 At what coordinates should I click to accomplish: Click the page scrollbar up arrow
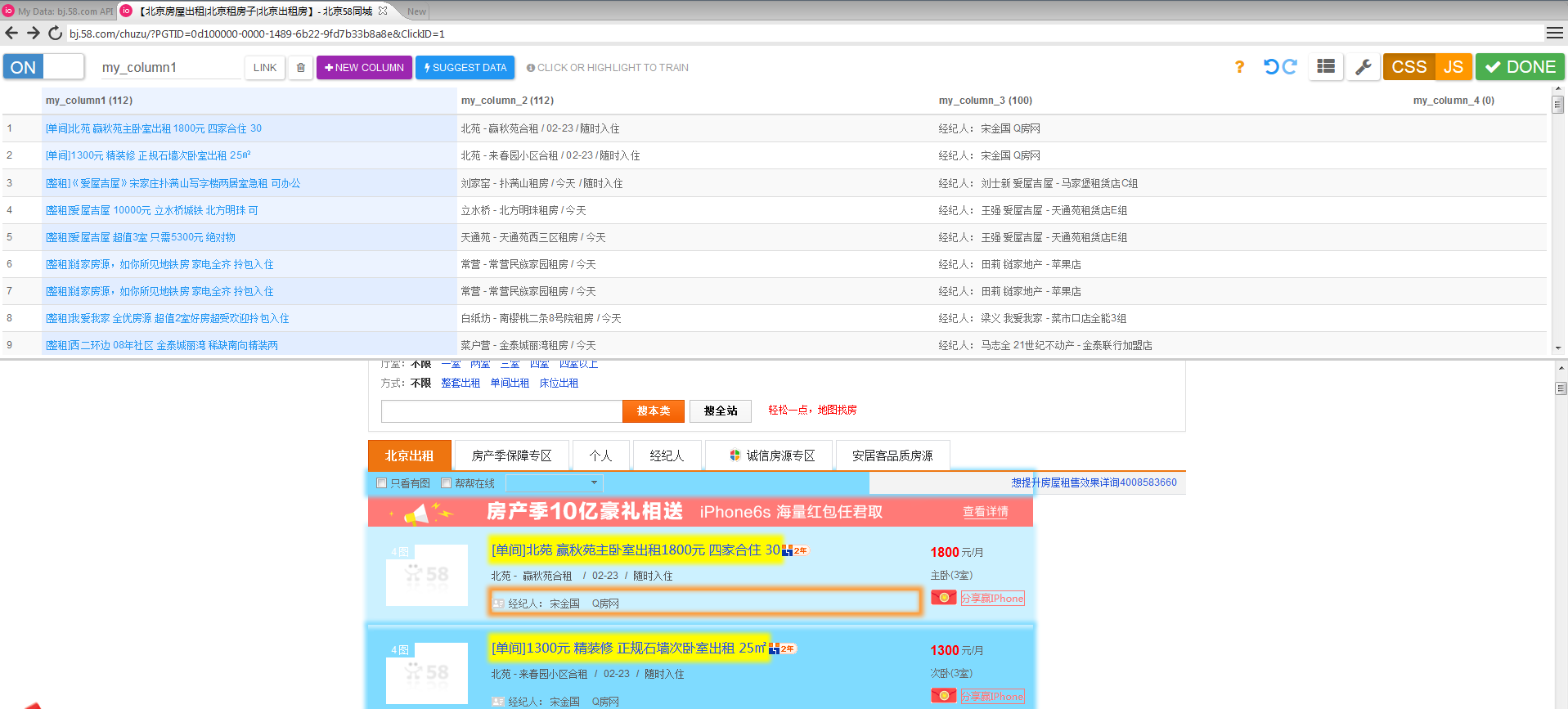pyautogui.click(x=1561, y=369)
